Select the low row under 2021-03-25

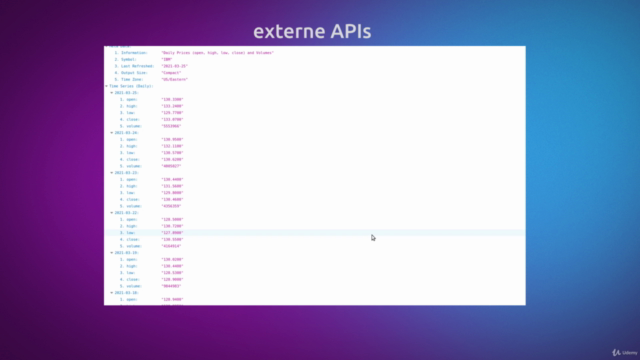tap(315, 113)
